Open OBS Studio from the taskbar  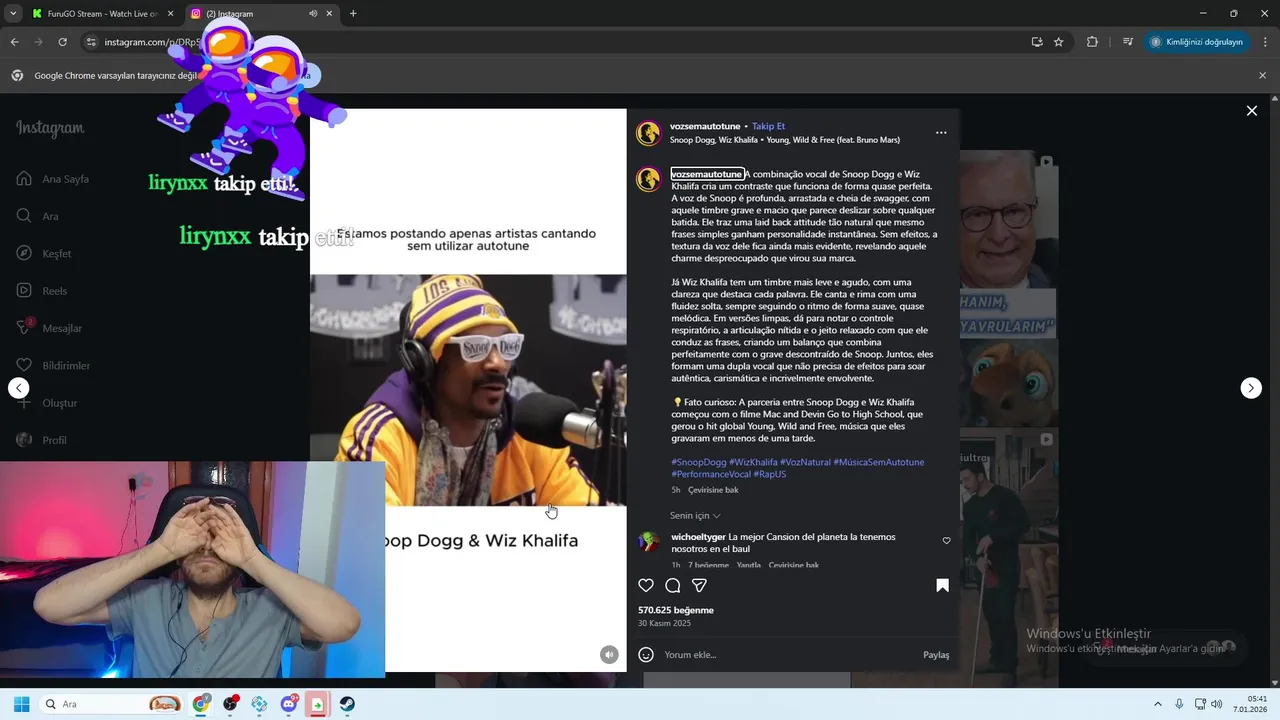click(230, 704)
